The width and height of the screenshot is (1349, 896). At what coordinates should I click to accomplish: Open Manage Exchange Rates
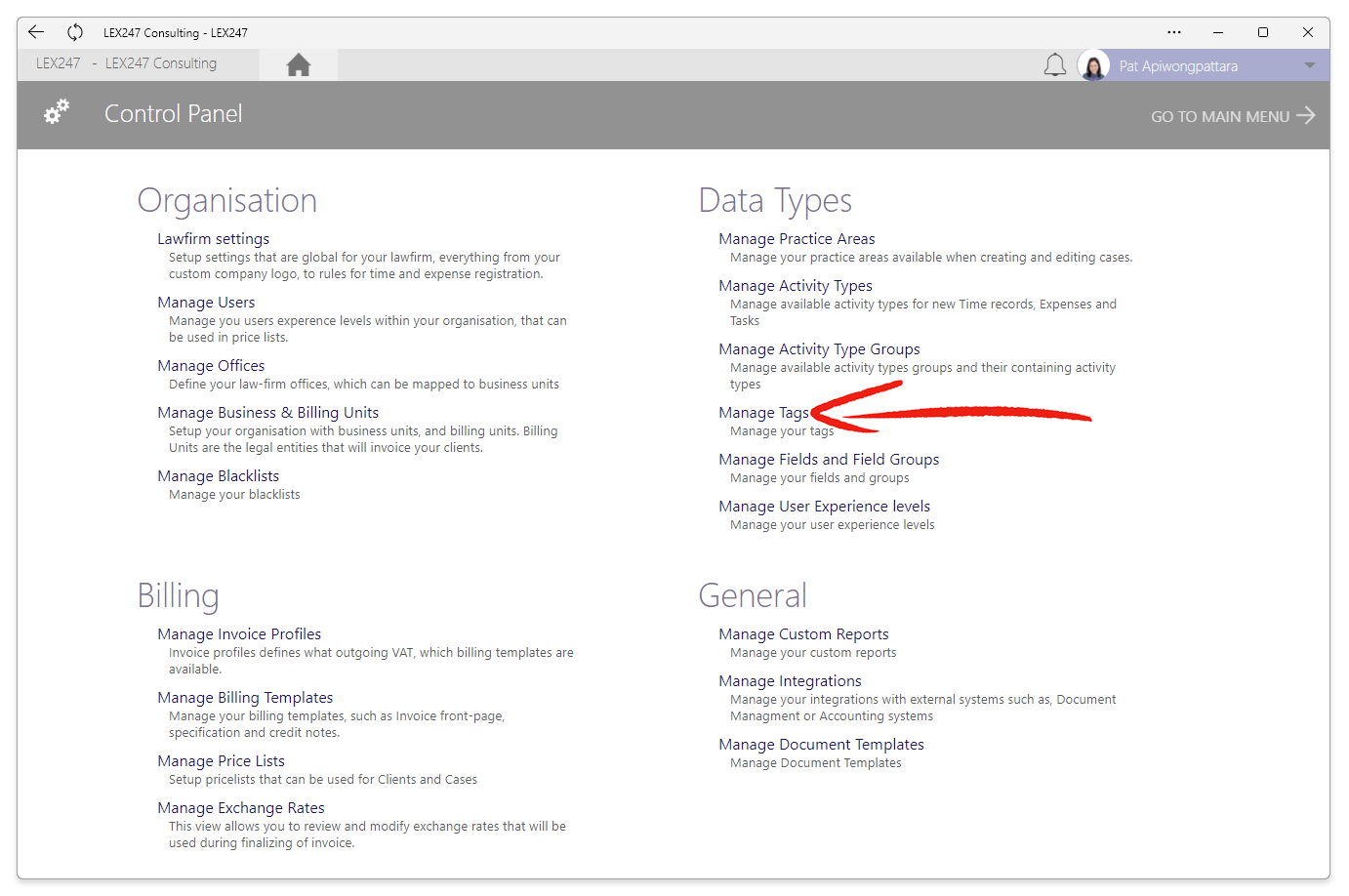[x=241, y=808]
